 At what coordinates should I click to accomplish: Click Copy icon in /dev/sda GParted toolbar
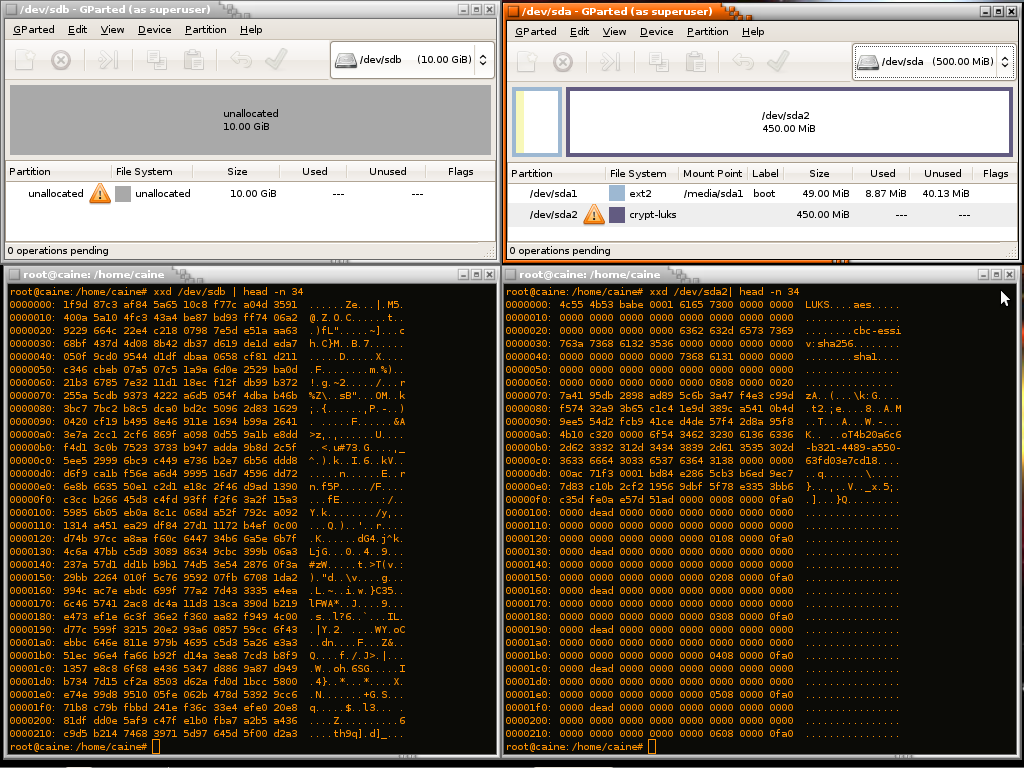click(658, 62)
